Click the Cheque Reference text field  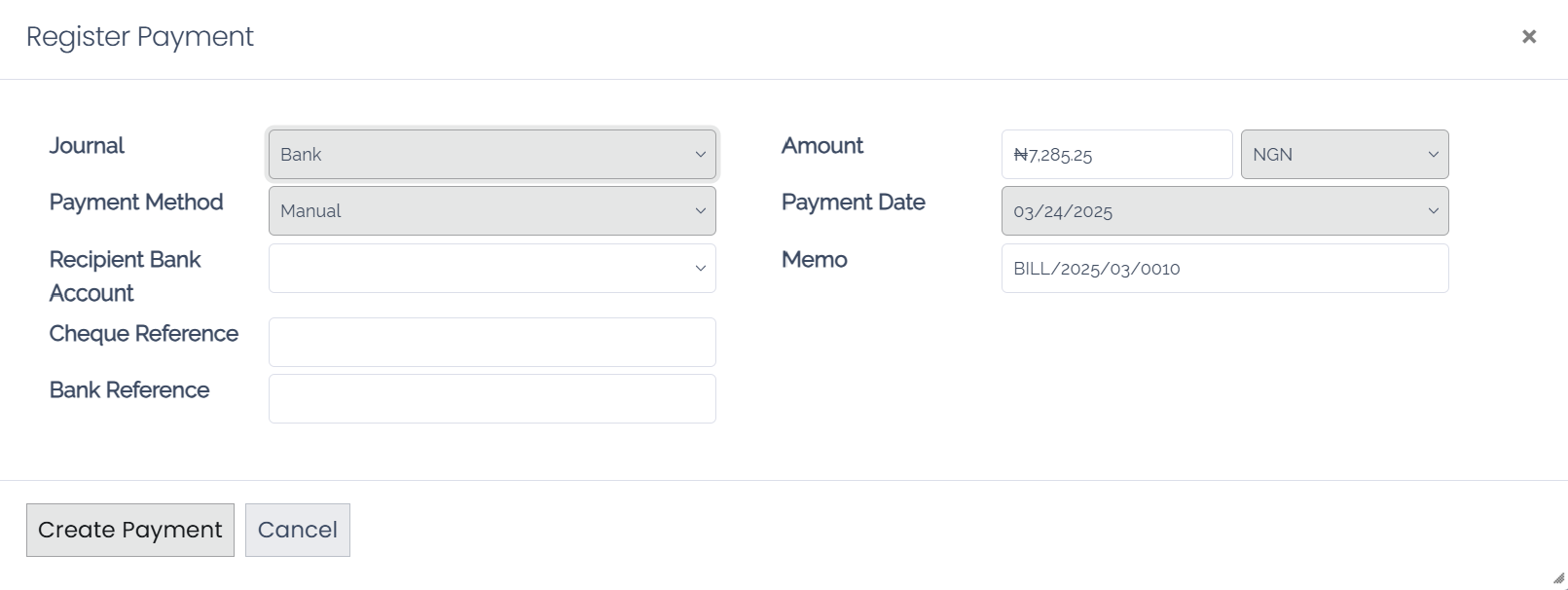[x=492, y=343]
